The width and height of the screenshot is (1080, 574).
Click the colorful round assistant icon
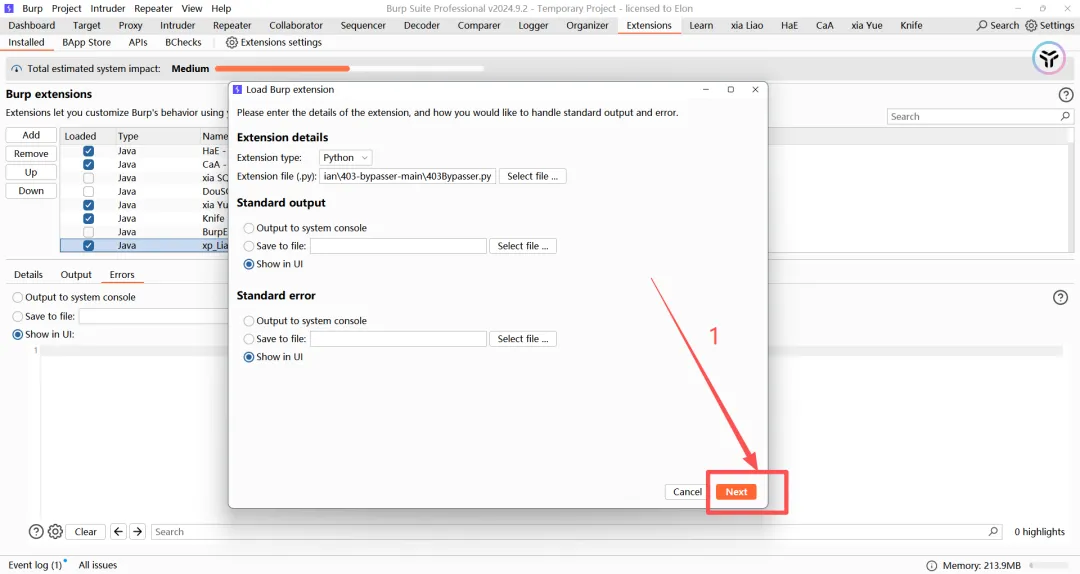[x=1048, y=59]
